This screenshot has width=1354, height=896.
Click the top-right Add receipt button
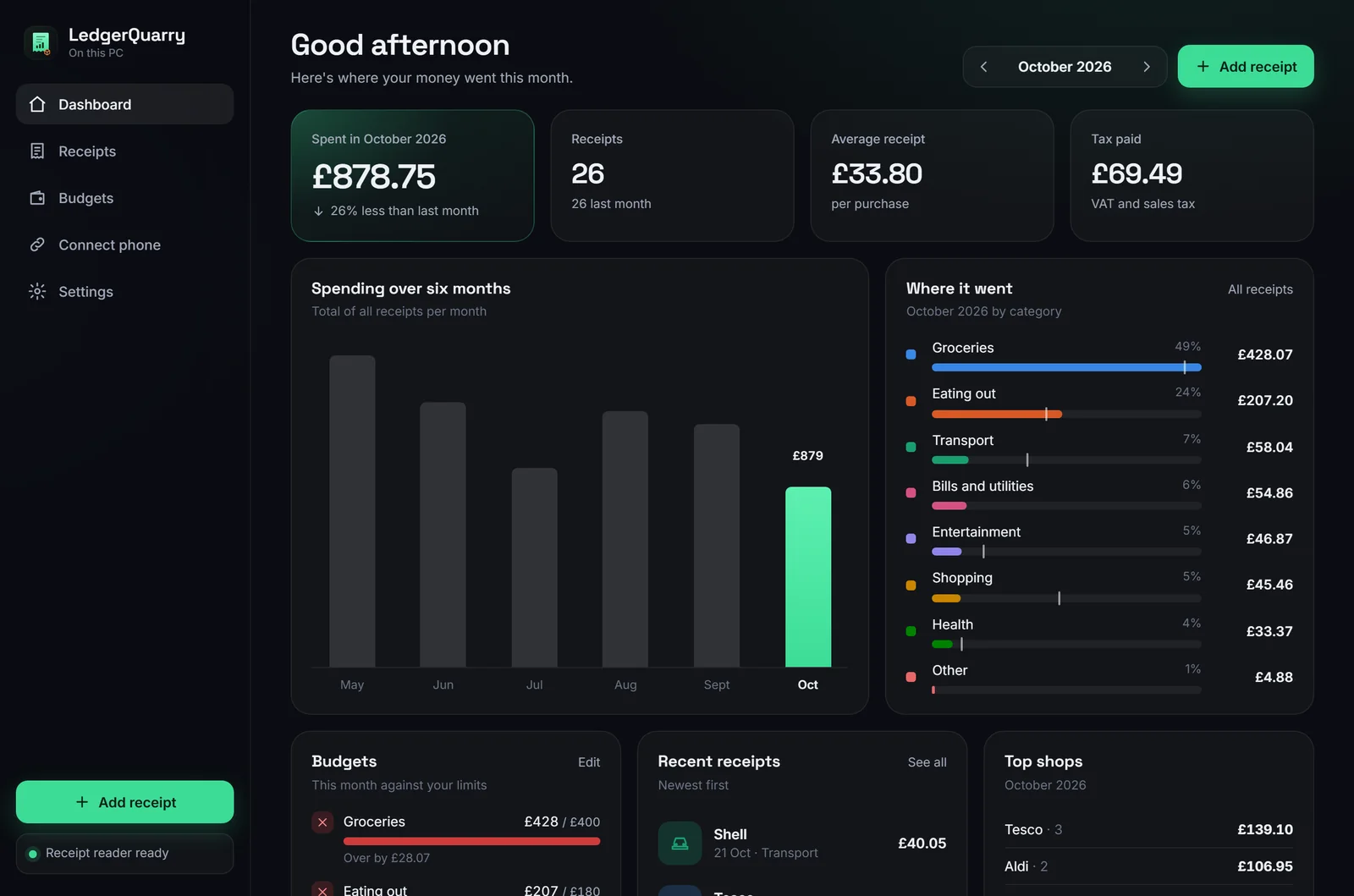pos(1246,67)
